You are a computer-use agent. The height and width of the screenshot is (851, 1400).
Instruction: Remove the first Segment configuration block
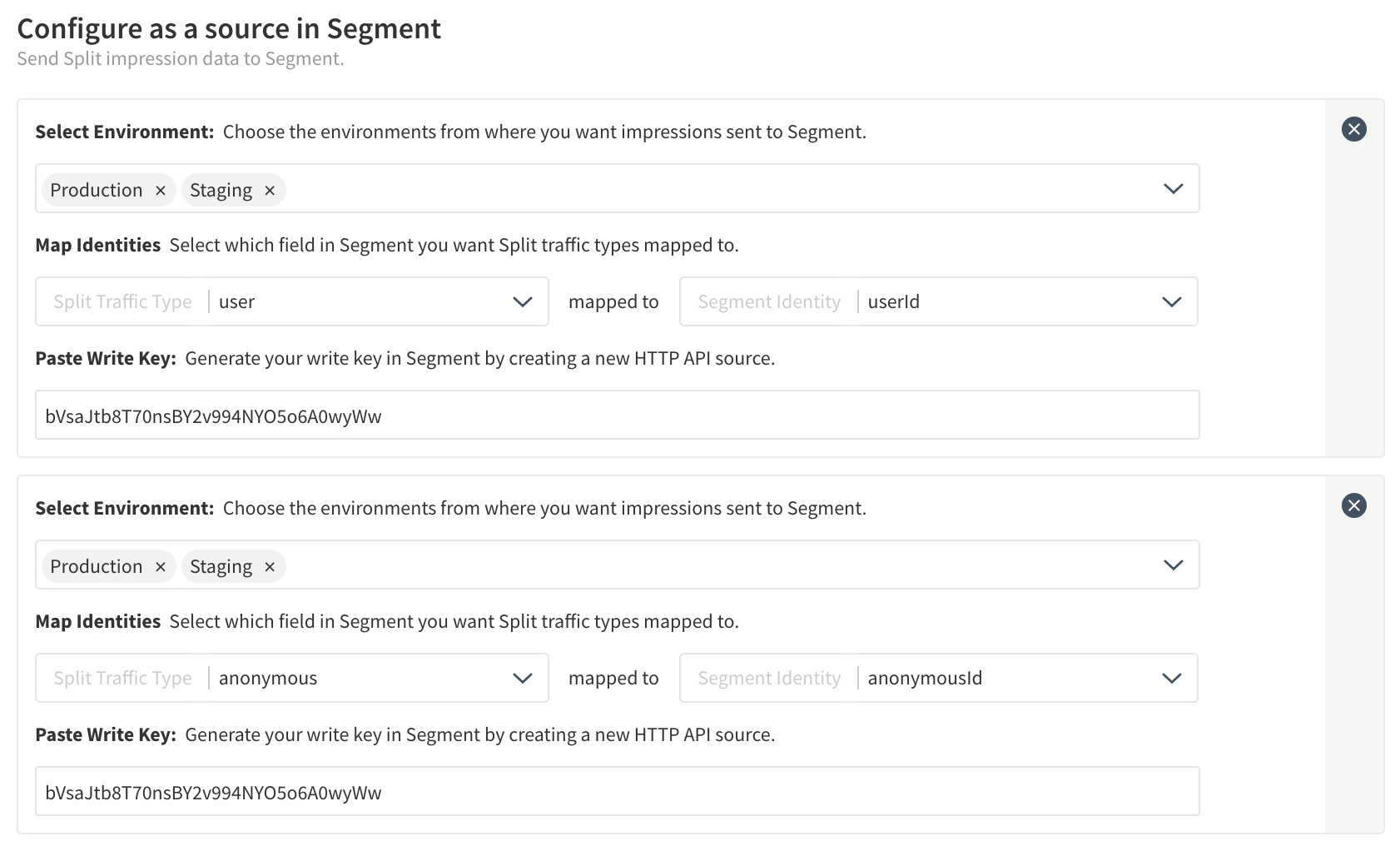click(1353, 129)
